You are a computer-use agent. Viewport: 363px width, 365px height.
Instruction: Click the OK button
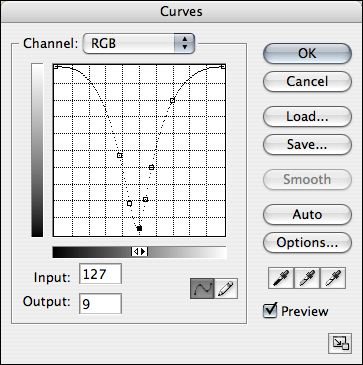pos(307,53)
